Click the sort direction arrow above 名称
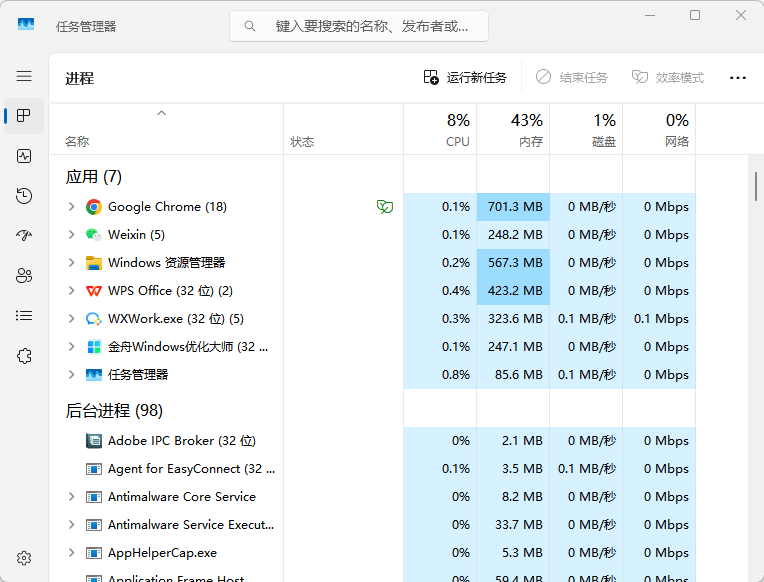Viewport: 764px width, 582px height. tap(161, 113)
